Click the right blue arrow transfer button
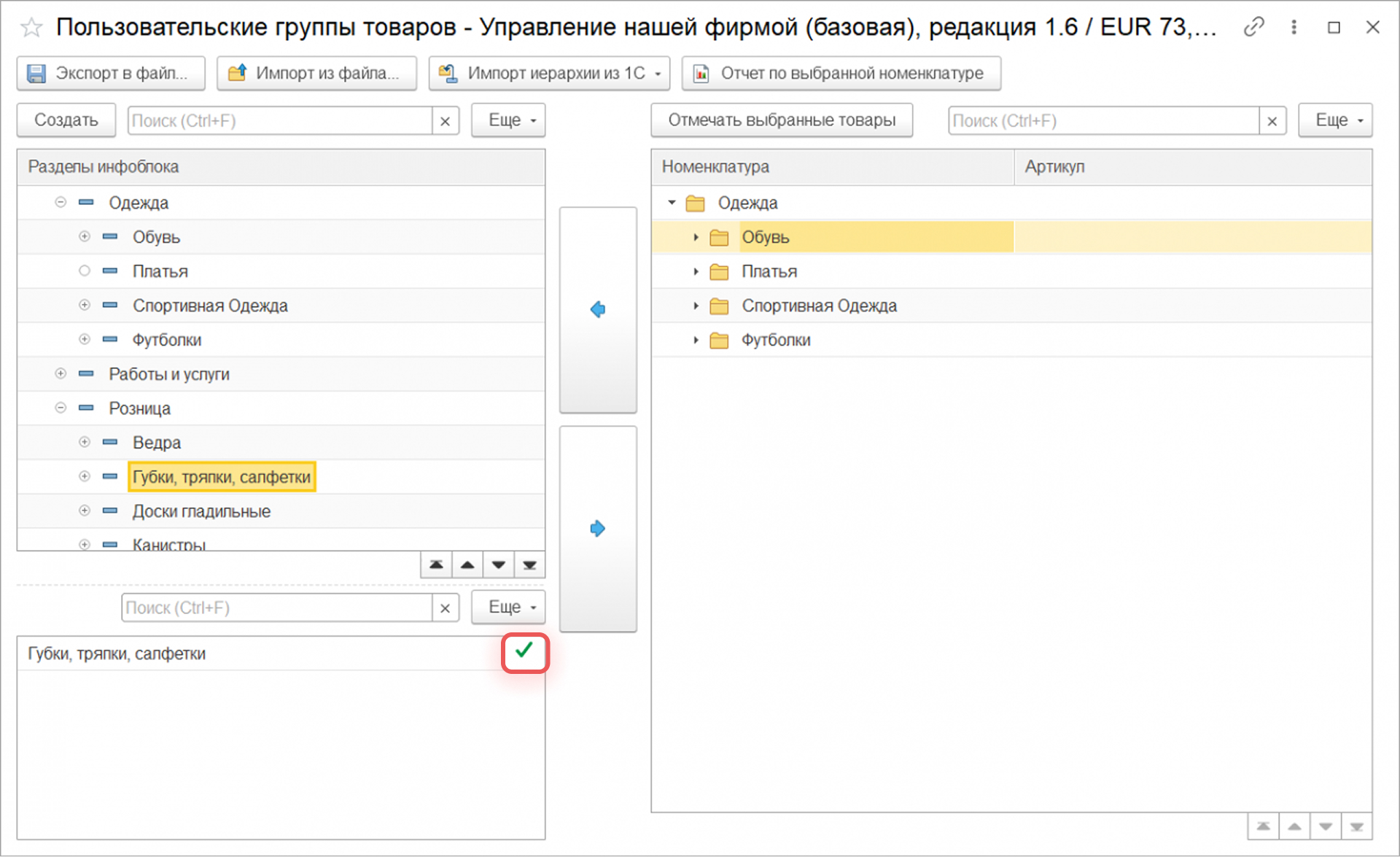This screenshot has height=857, width=1400. [597, 529]
